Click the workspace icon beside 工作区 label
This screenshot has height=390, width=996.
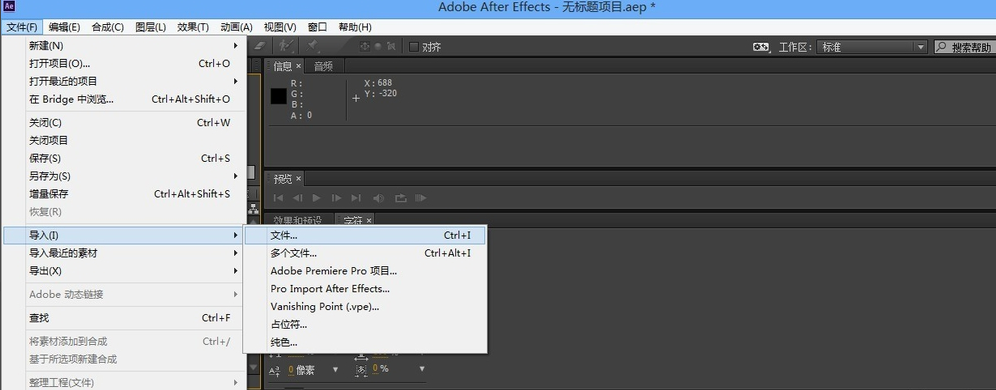point(760,47)
